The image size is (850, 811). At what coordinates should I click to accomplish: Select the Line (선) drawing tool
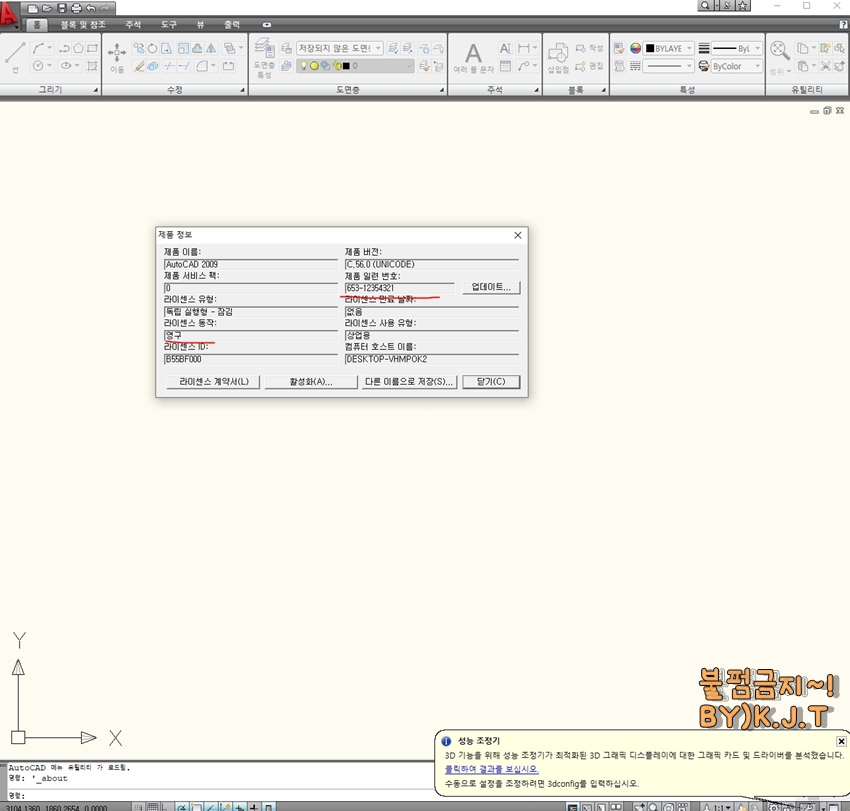point(15,55)
